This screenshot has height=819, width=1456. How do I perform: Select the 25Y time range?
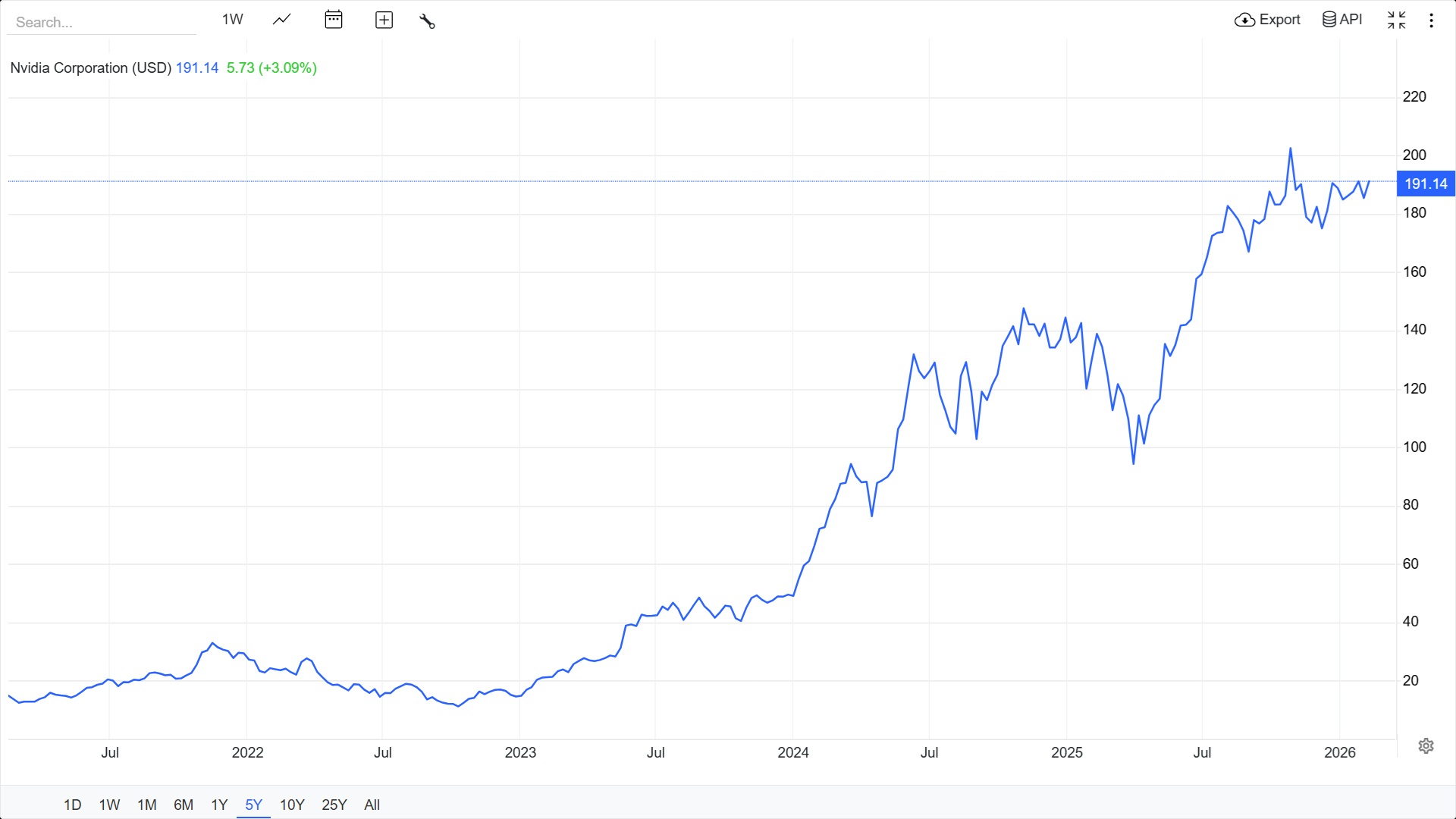pos(334,805)
